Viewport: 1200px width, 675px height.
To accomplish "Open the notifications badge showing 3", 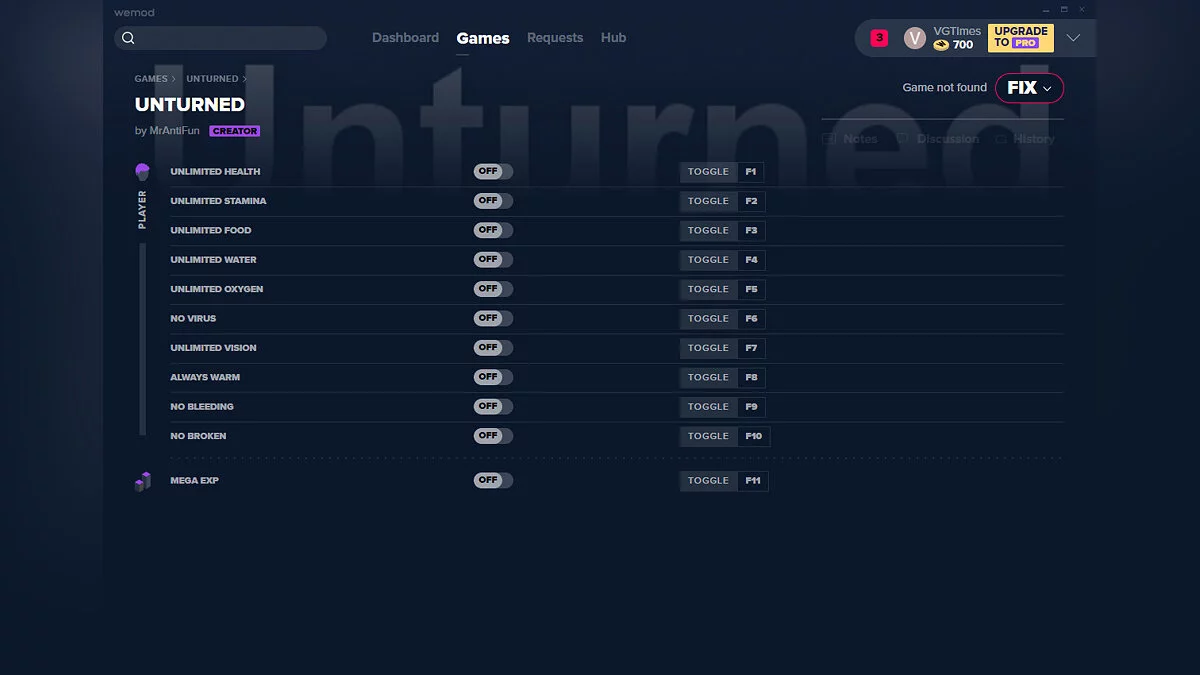I will pyautogui.click(x=879, y=38).
